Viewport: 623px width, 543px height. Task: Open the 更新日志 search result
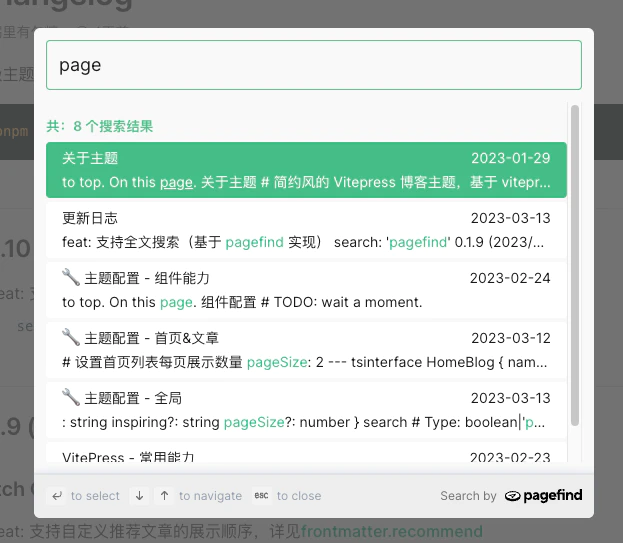(306, 229)
